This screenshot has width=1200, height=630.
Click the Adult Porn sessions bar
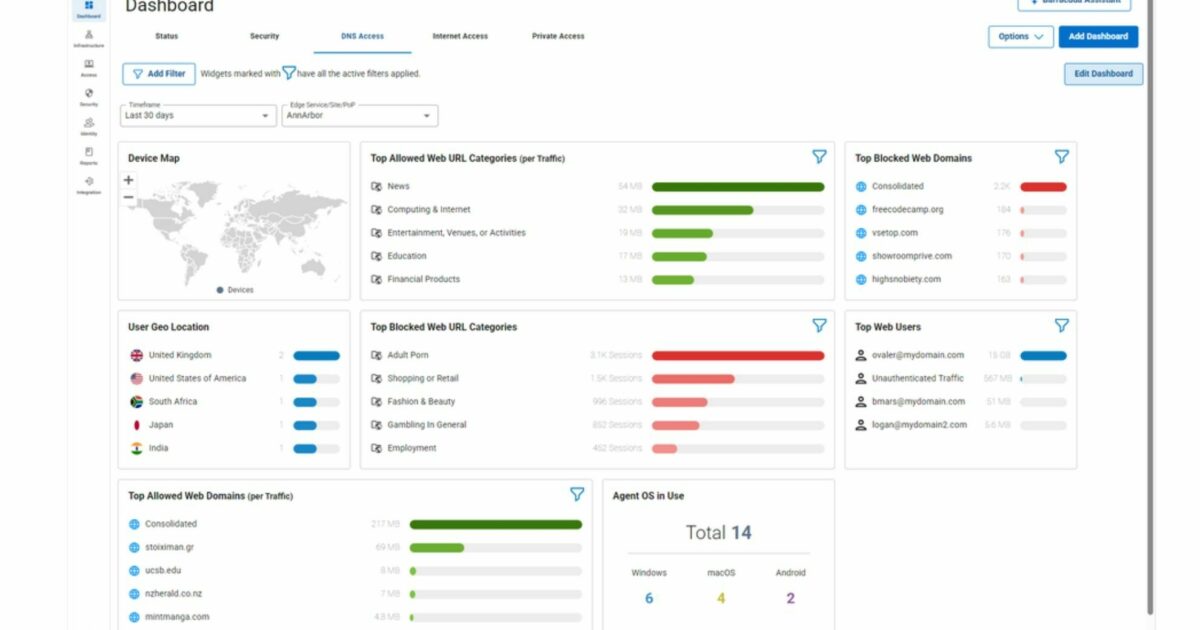point(738,356)
